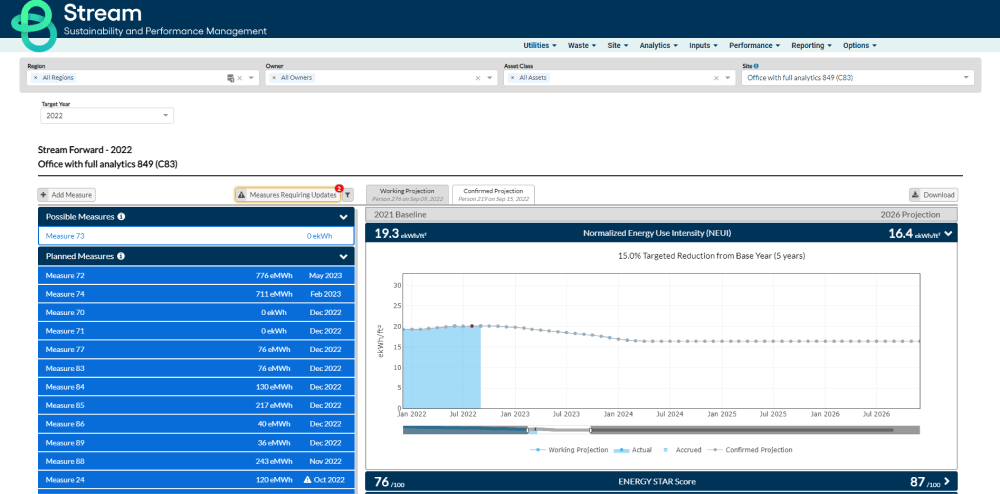Select the Measure 86 row

(x=196, y=424)
